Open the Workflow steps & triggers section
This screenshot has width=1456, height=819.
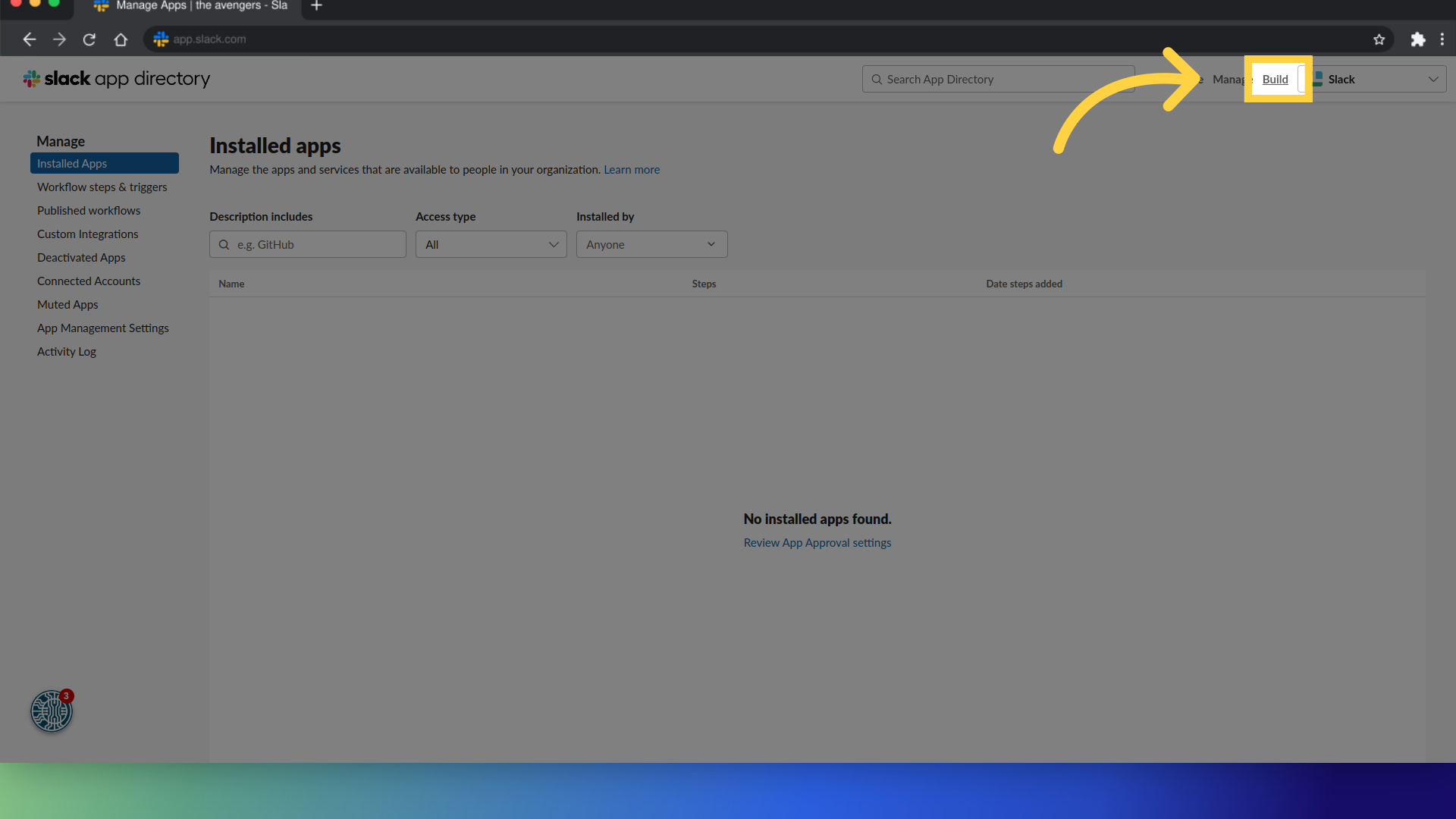(x=102, y=187)
